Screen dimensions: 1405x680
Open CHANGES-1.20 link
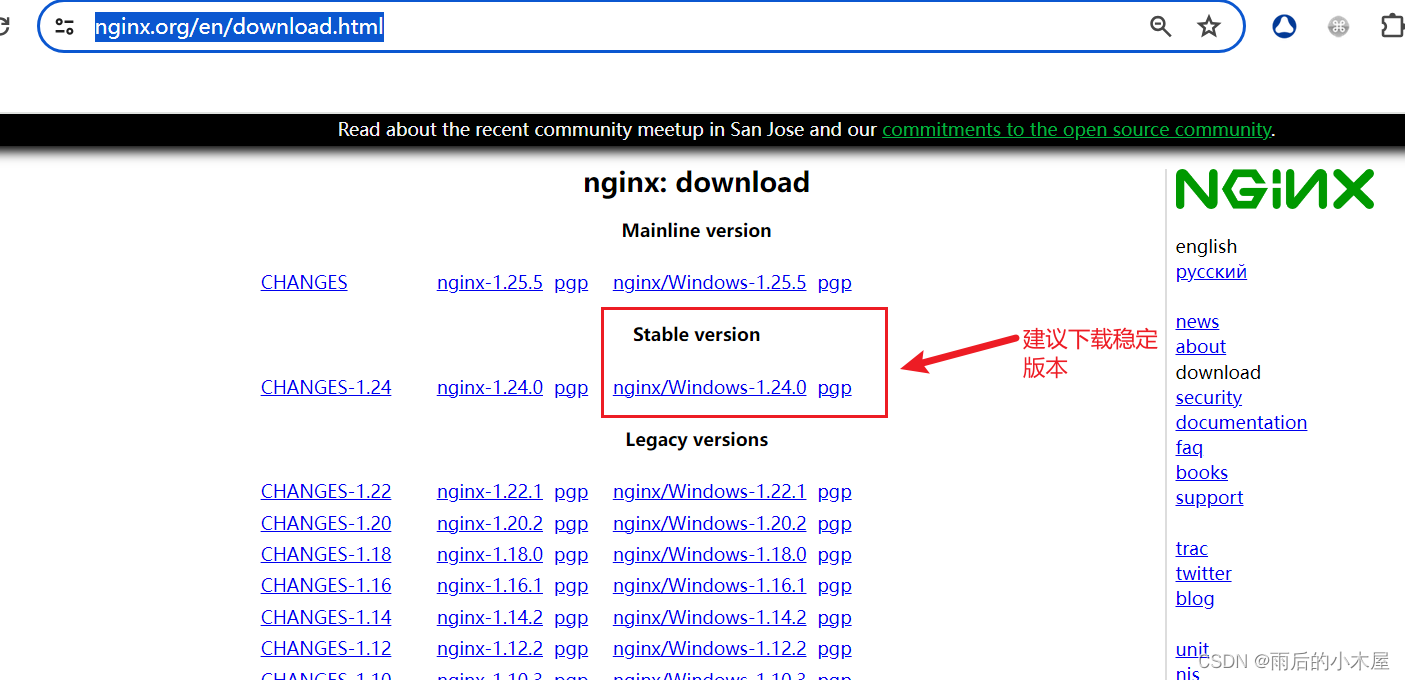(326, 524)
